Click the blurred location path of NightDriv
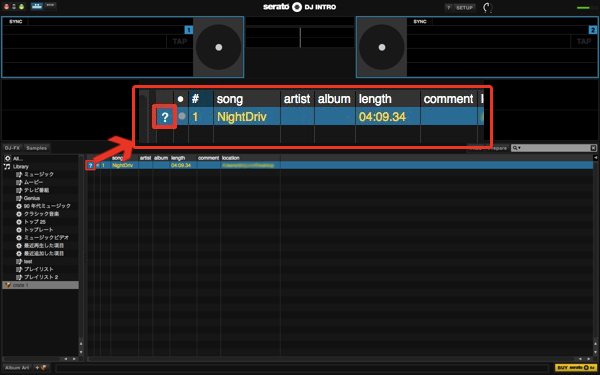The height and width of the screenshot is (375, 600). (248, 165)
